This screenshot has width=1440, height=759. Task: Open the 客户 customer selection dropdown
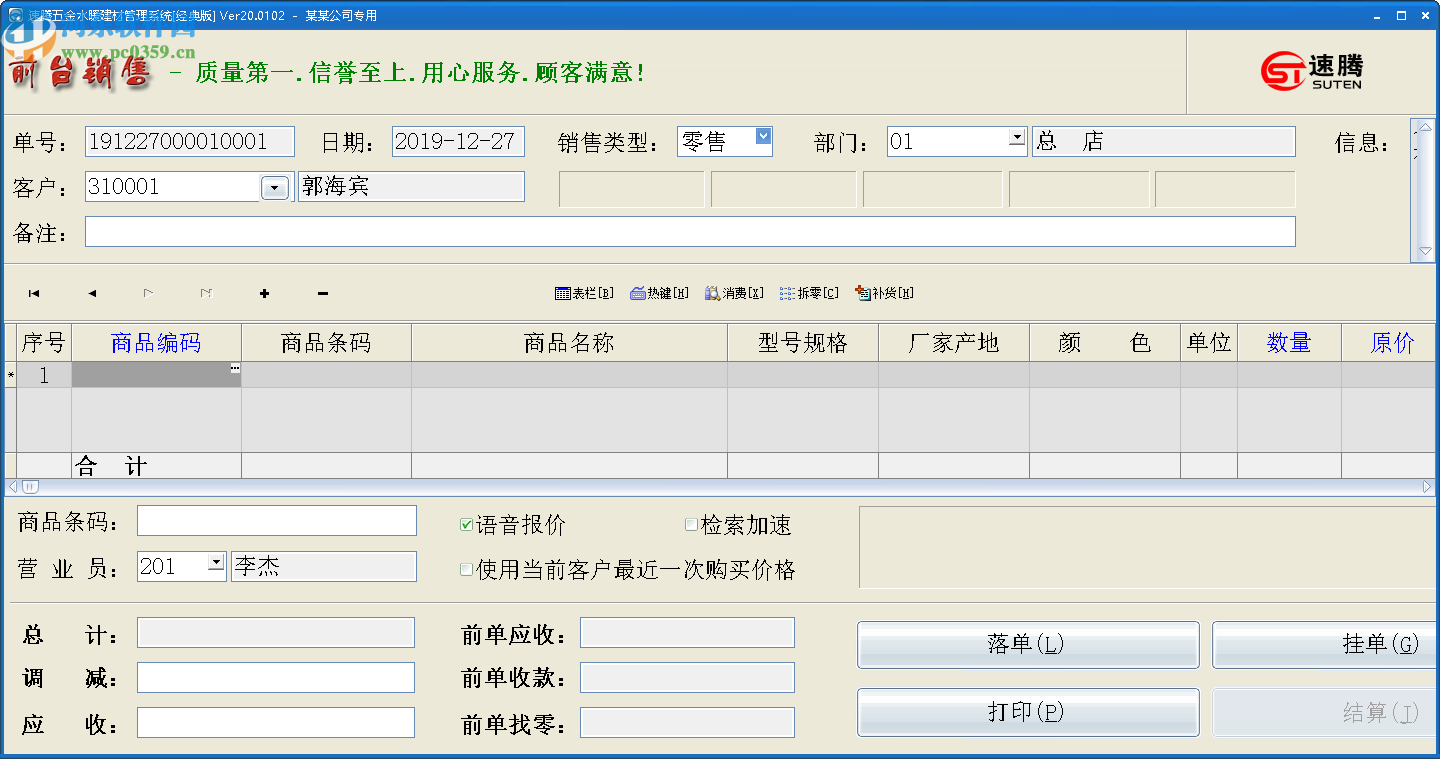[x=274, y=186]
